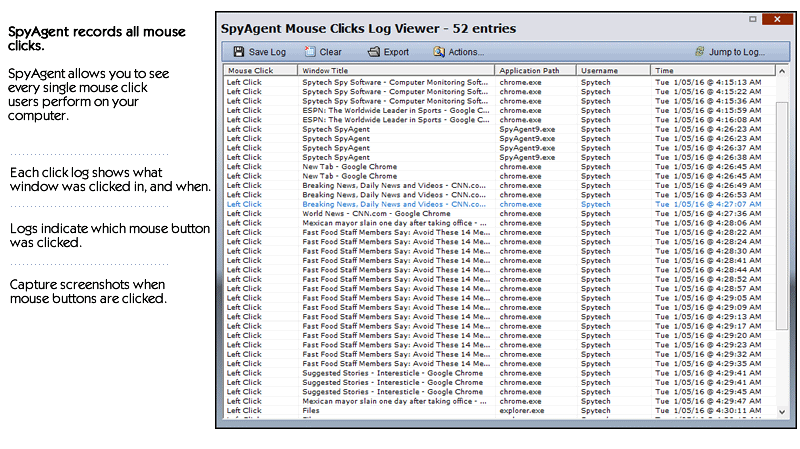Viewport: 800px width, 449px height.
Task: Sort by Window Title column header
Action: pos(396,70)
